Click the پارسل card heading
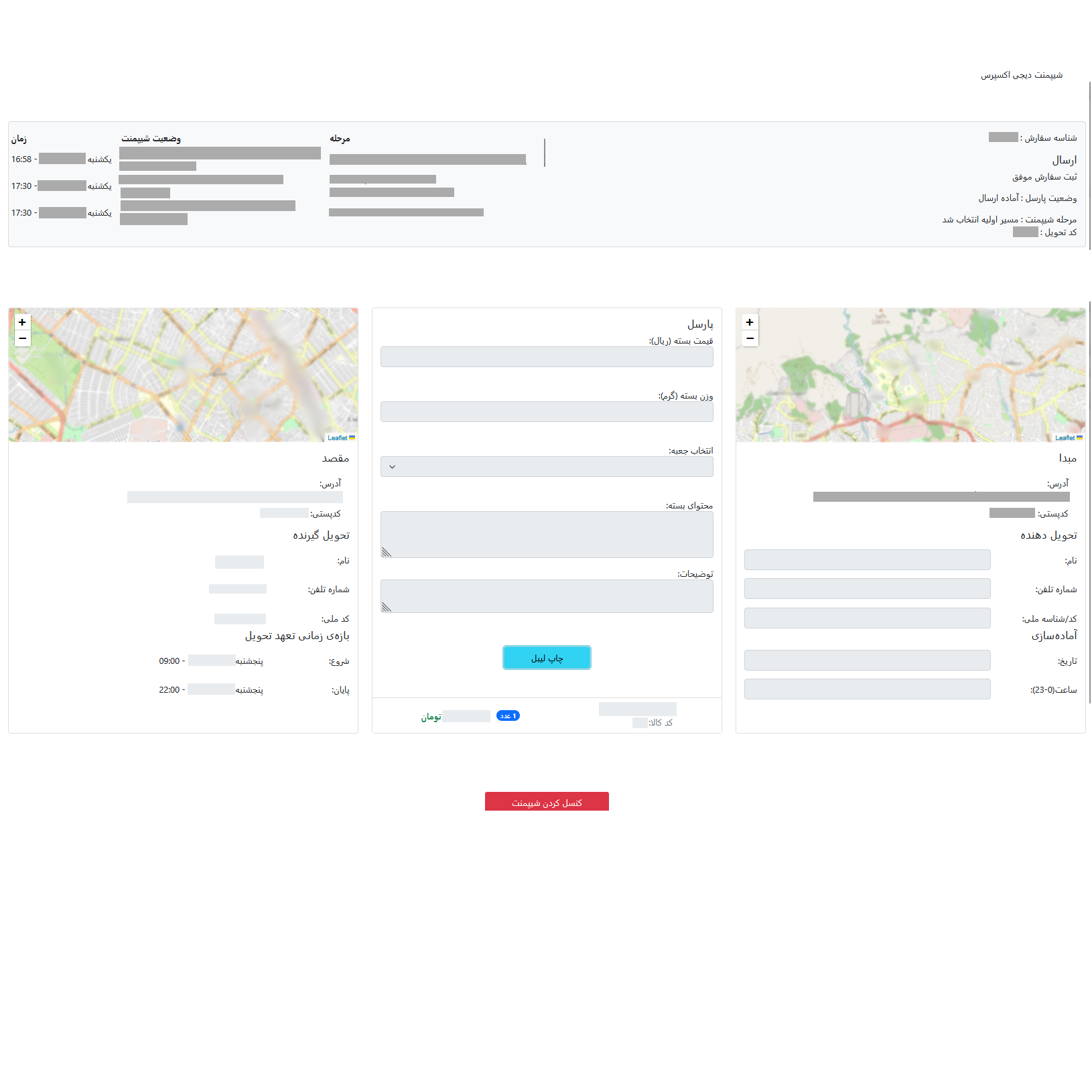Screen dimensions: 1092x1092 (700, 324)
